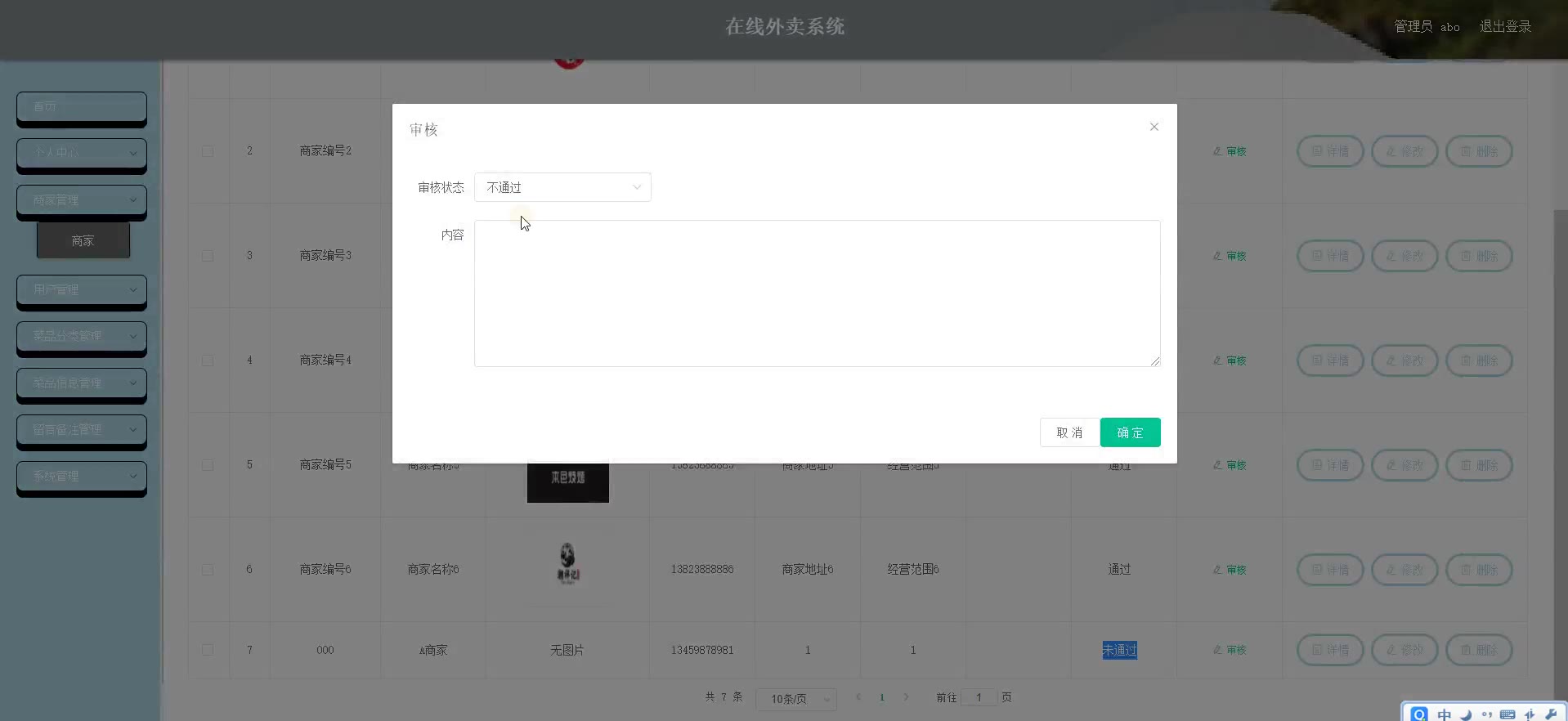The image size is (1568, 721).
Task: Click highlighted 未通过 status cell
Action: click(x=1119, y=650)
